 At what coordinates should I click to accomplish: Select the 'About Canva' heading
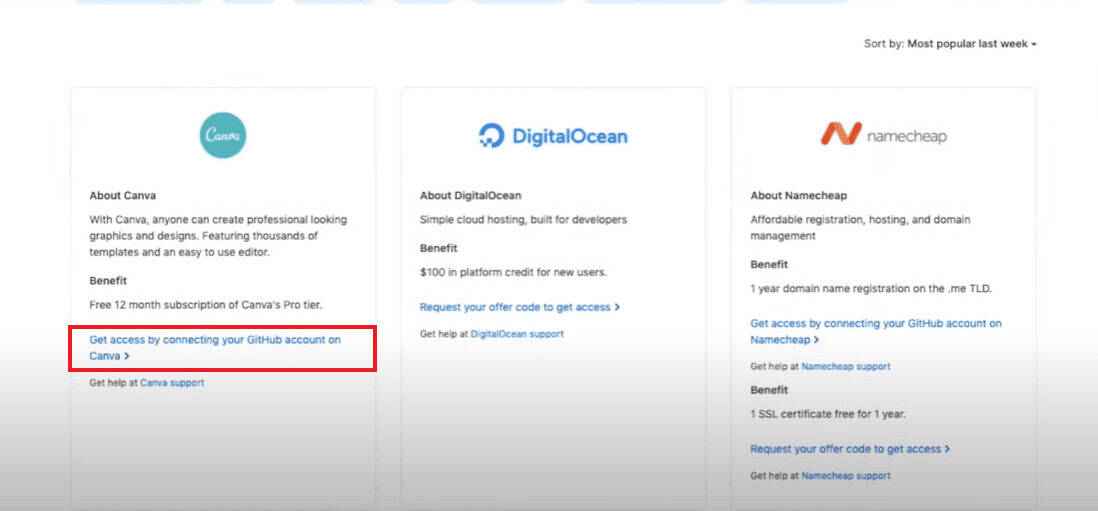tap(123, 195)
